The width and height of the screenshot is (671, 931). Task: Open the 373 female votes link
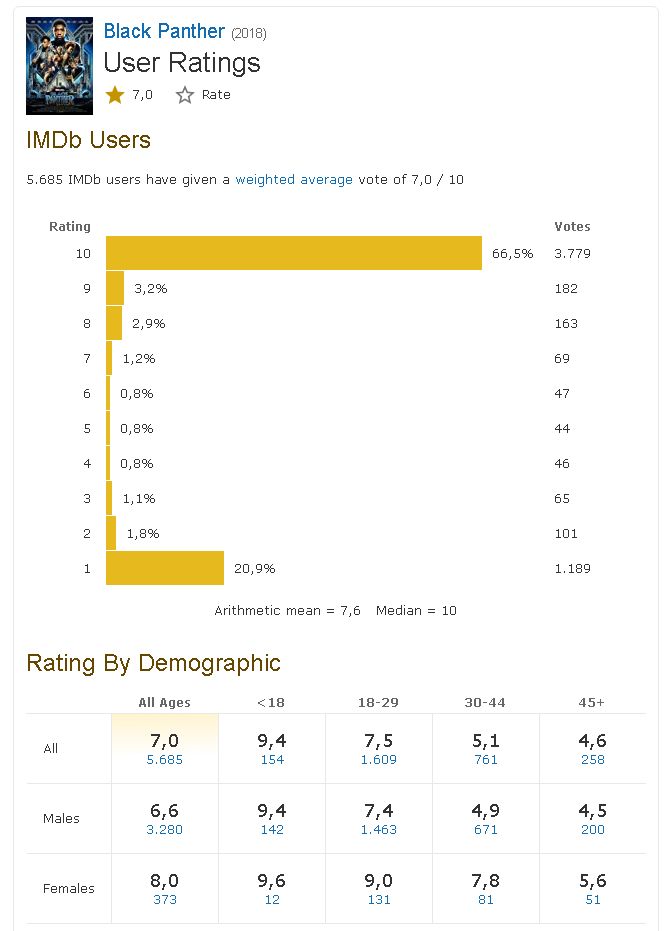pyautogui.click(x=164, y=899)
